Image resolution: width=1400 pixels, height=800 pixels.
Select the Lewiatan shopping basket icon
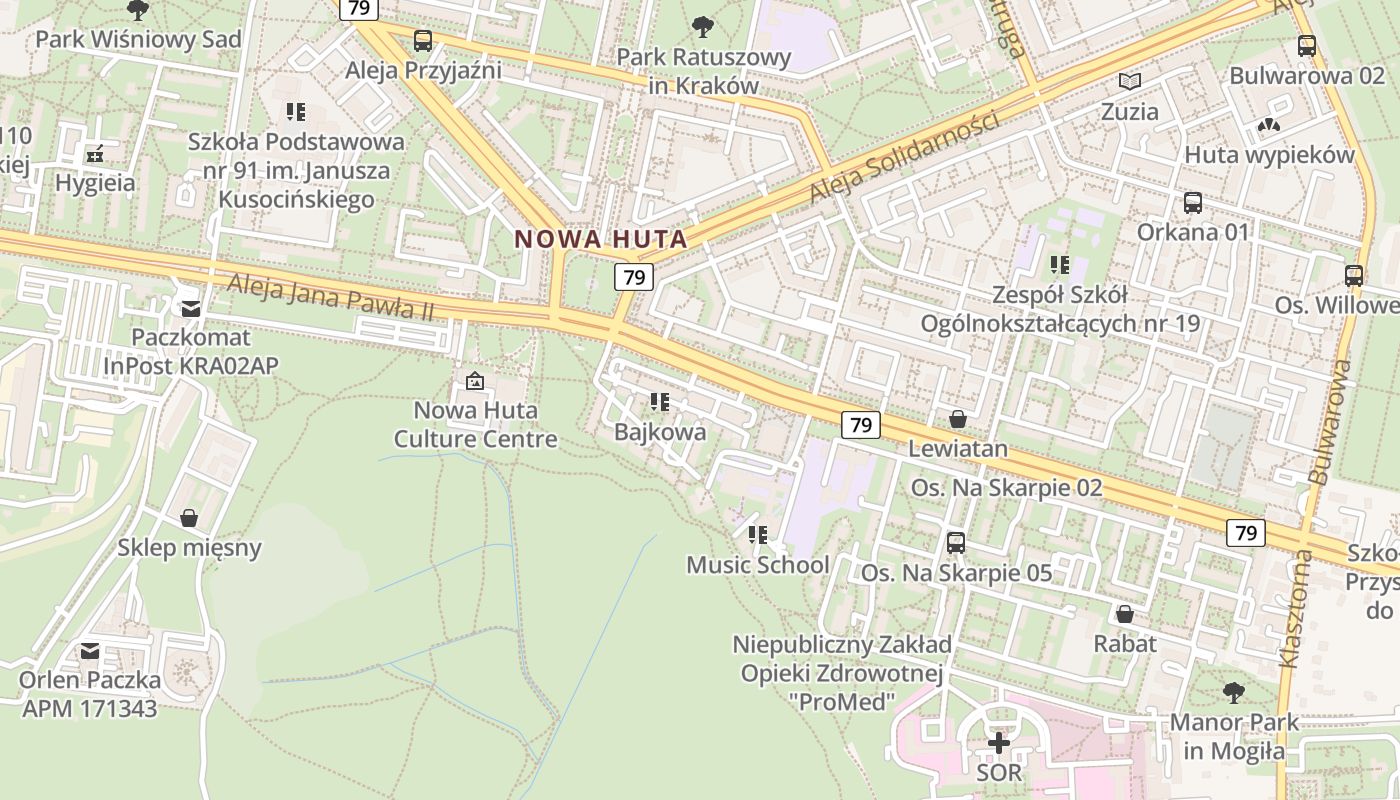[x=957, y=419]
